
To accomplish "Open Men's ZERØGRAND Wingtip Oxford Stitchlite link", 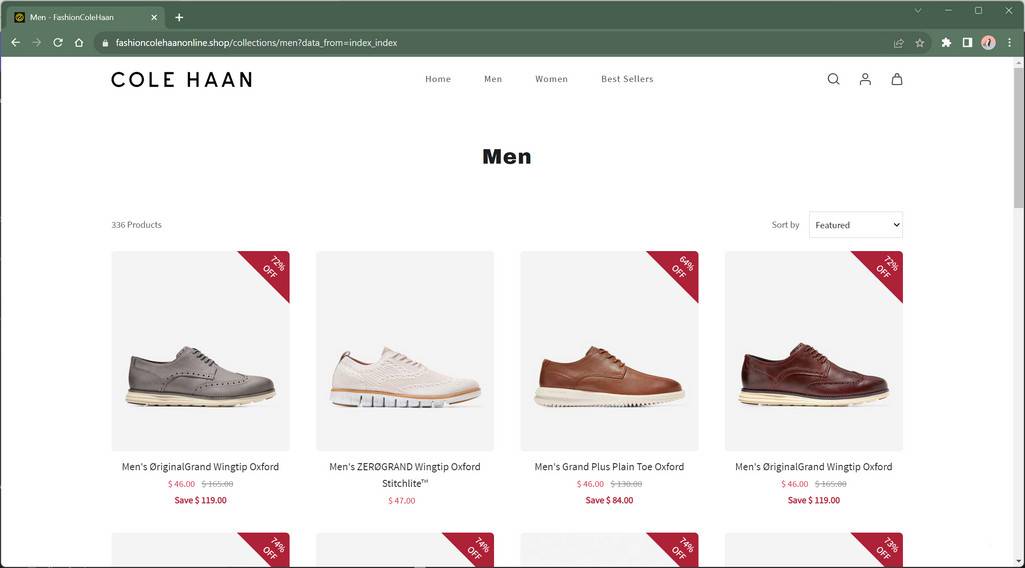I will pos(405,475).
